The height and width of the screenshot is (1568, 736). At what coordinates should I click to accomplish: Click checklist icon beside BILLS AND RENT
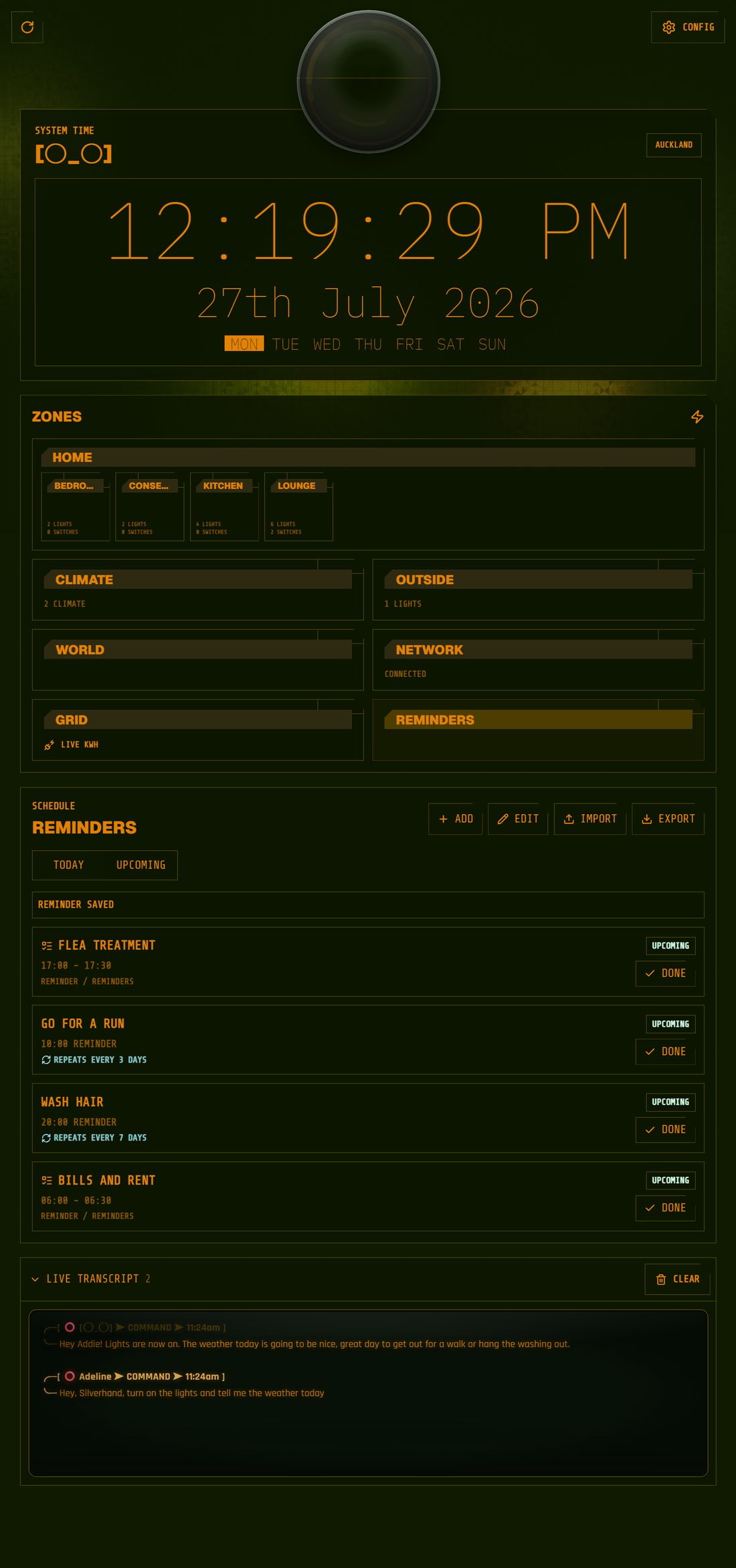point(47,1181)
